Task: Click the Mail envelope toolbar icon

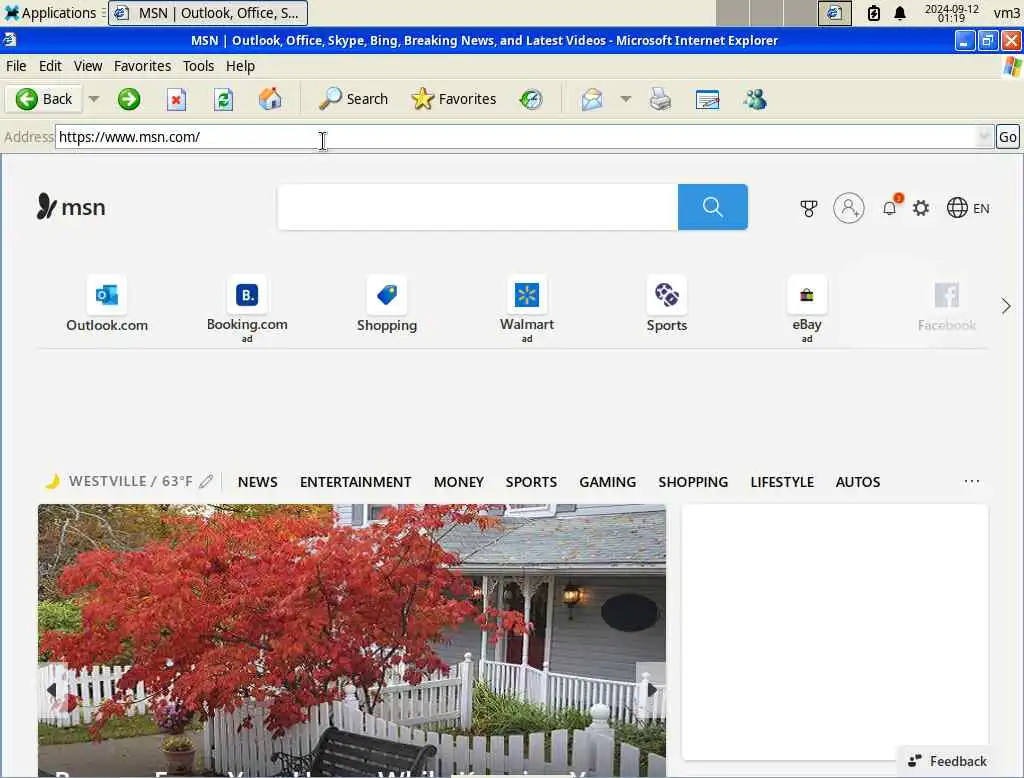Action: (x=592, y=99)
